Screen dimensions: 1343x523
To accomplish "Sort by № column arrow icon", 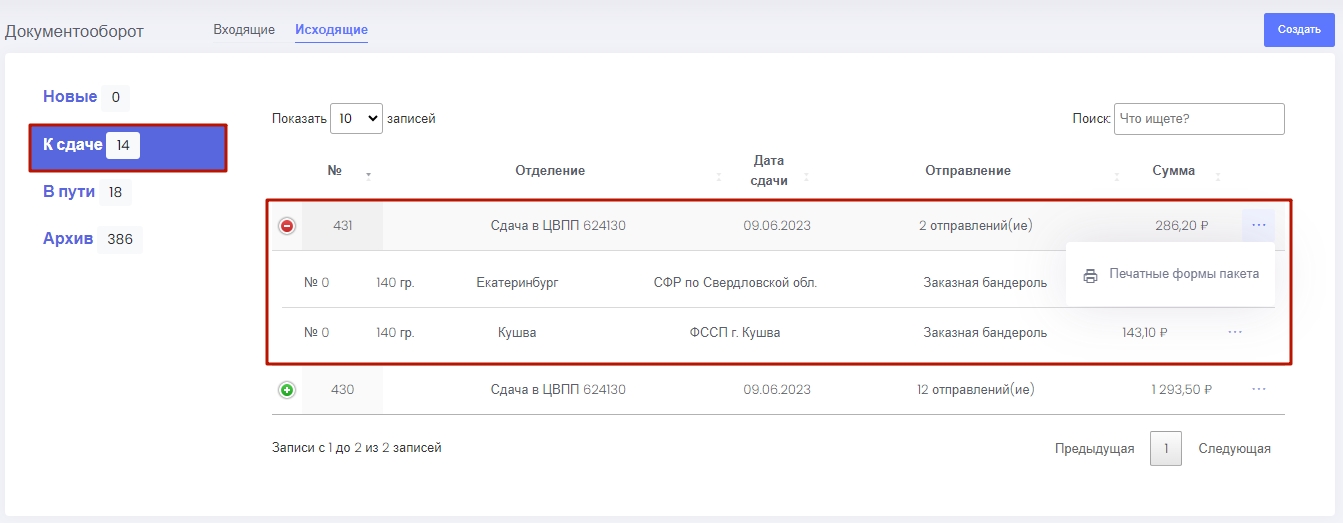I will coord(368,176).
